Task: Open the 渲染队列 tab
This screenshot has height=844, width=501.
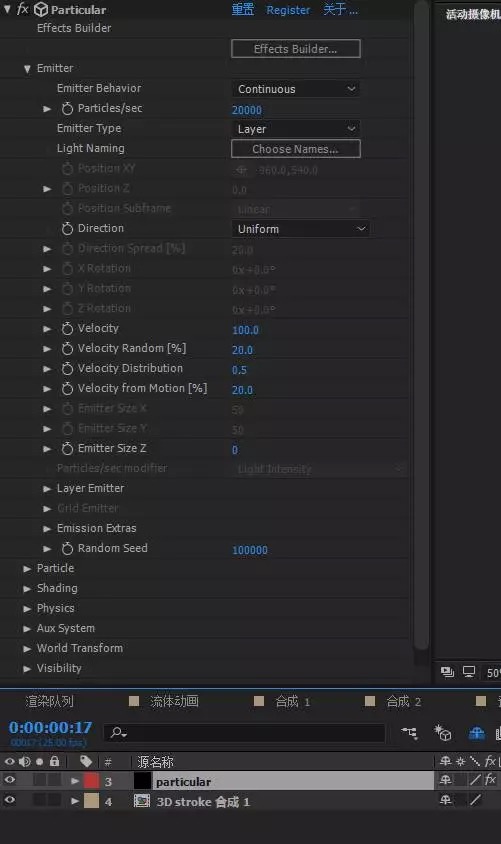Action: (50, 701)
